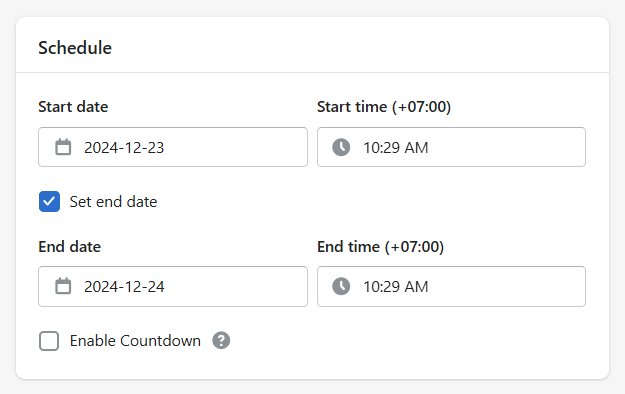Image resolution: width=625 pixels, height=394 pixels.
Task: Click the clock icon in End time field
Action: pos(341,286)
